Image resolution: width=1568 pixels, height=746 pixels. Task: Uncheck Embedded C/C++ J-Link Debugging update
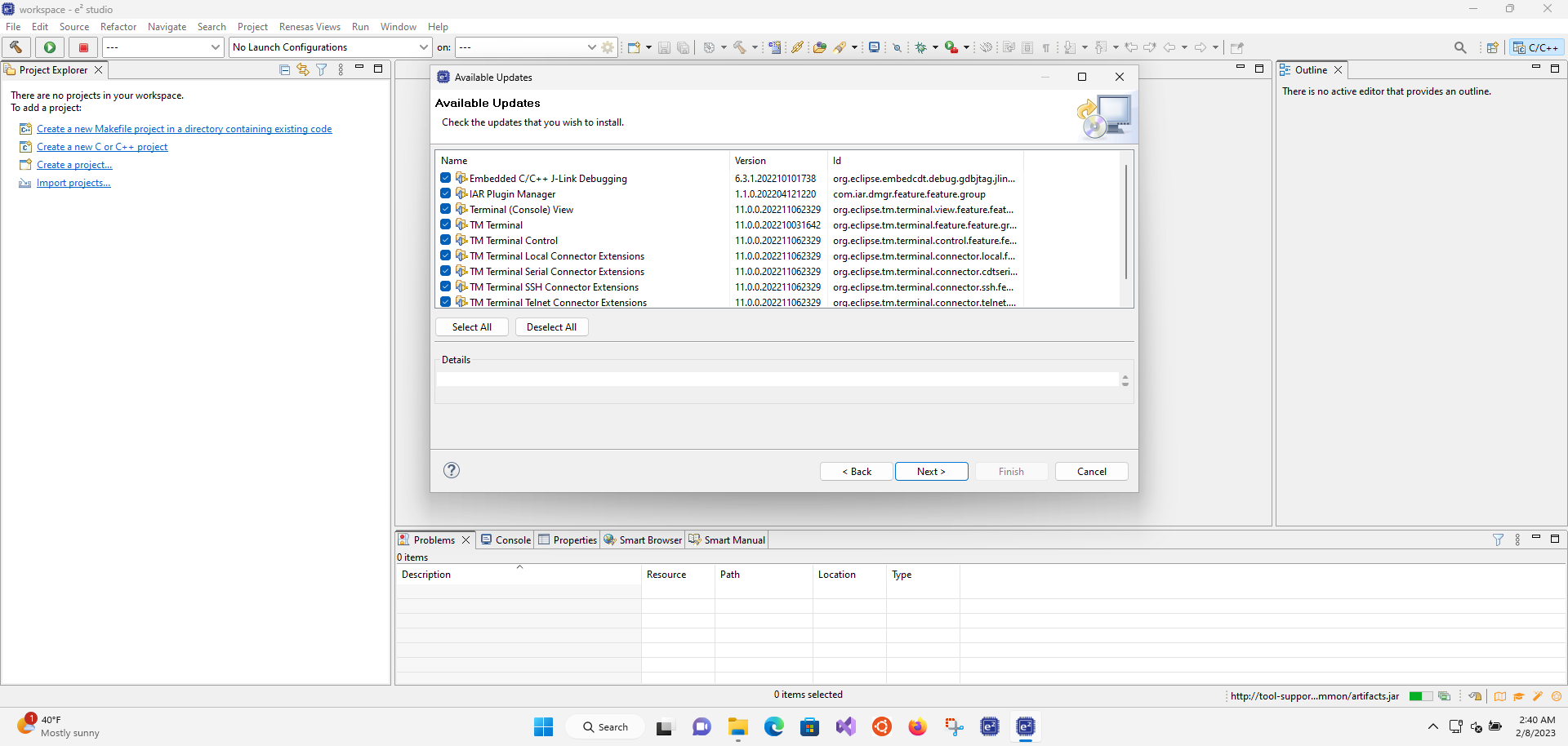[445, 178]
